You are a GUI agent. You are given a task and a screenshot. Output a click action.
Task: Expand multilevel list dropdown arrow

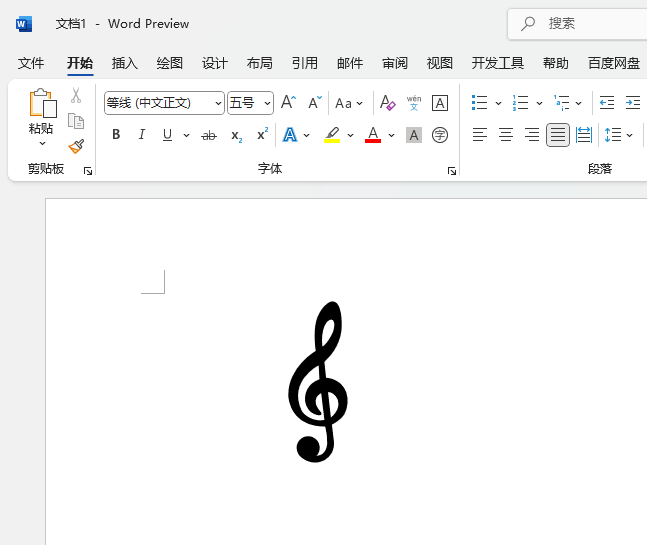[x=579, y=103]
